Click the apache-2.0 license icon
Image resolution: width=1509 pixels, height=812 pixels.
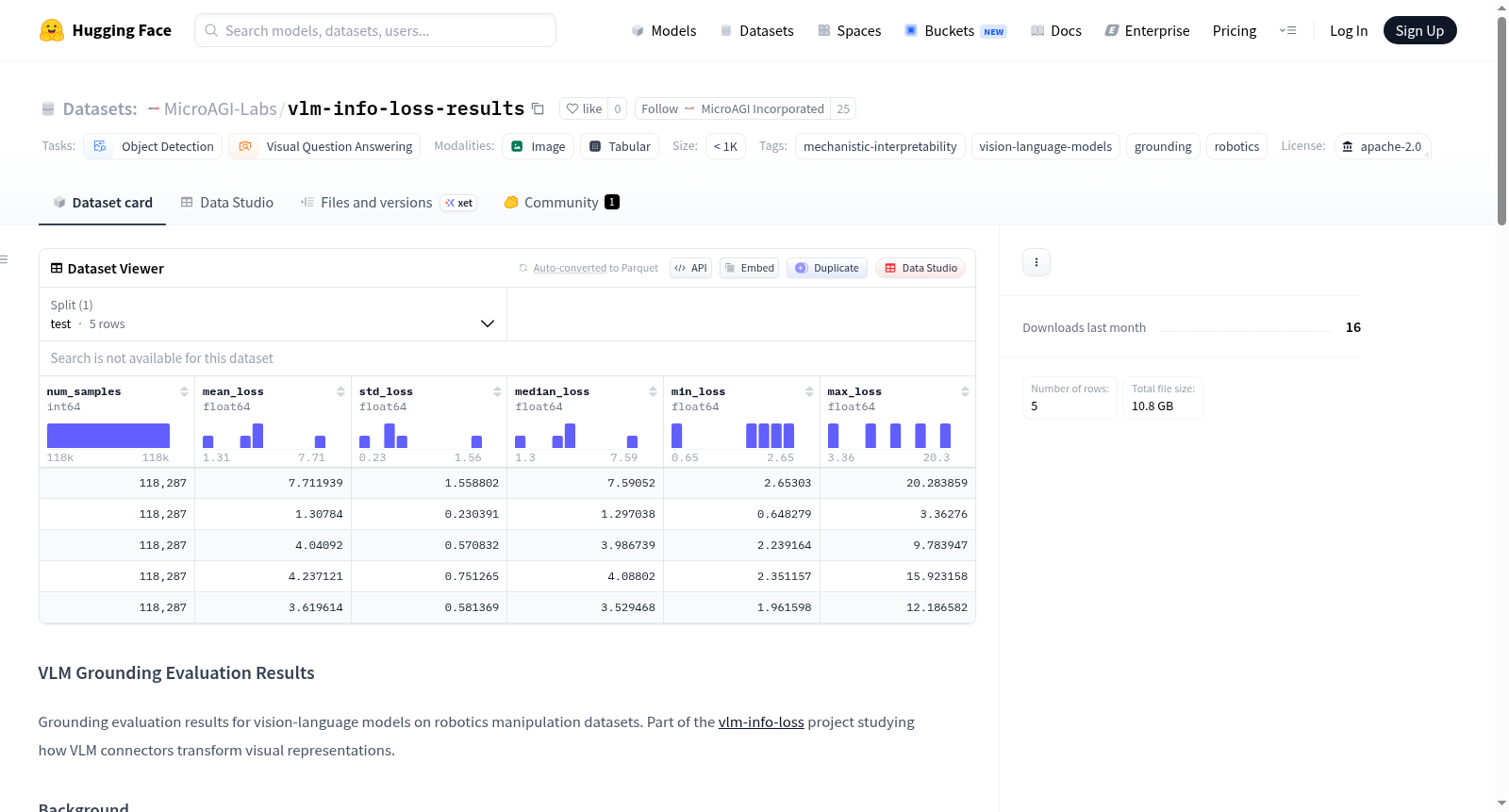point(1348,146)
